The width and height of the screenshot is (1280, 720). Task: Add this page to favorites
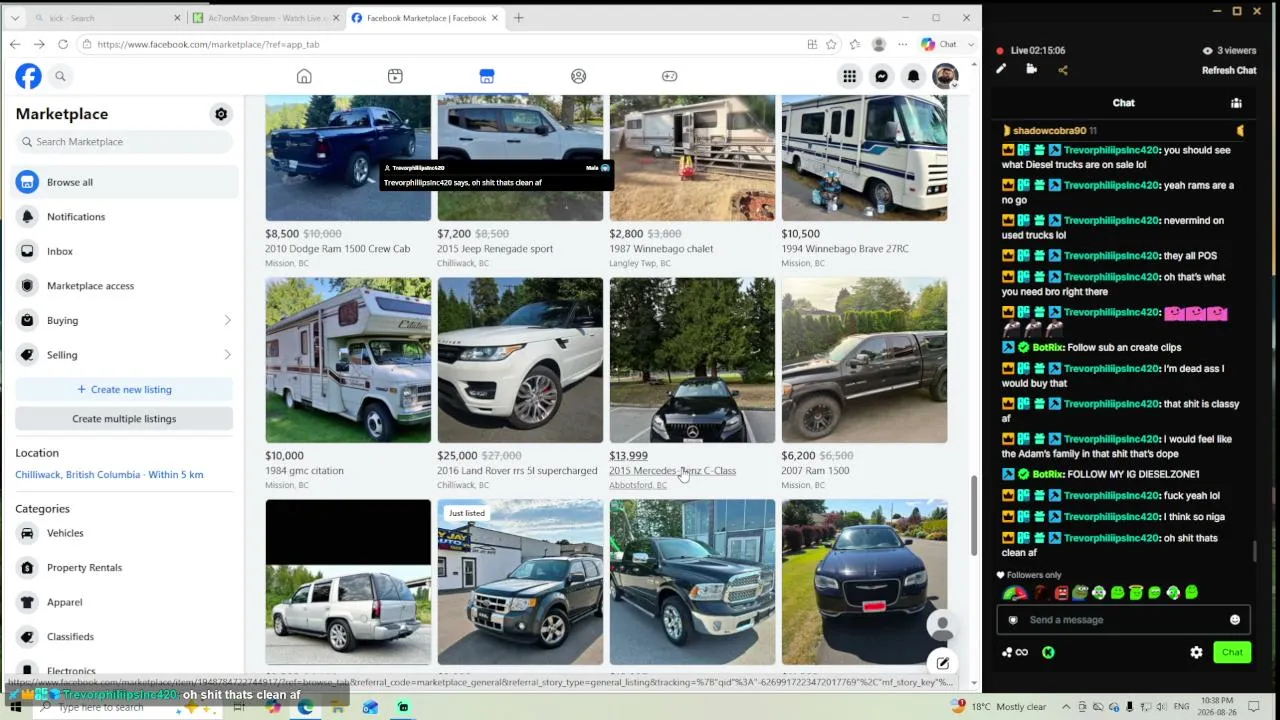pyautogui.click(x=831, y=45)
